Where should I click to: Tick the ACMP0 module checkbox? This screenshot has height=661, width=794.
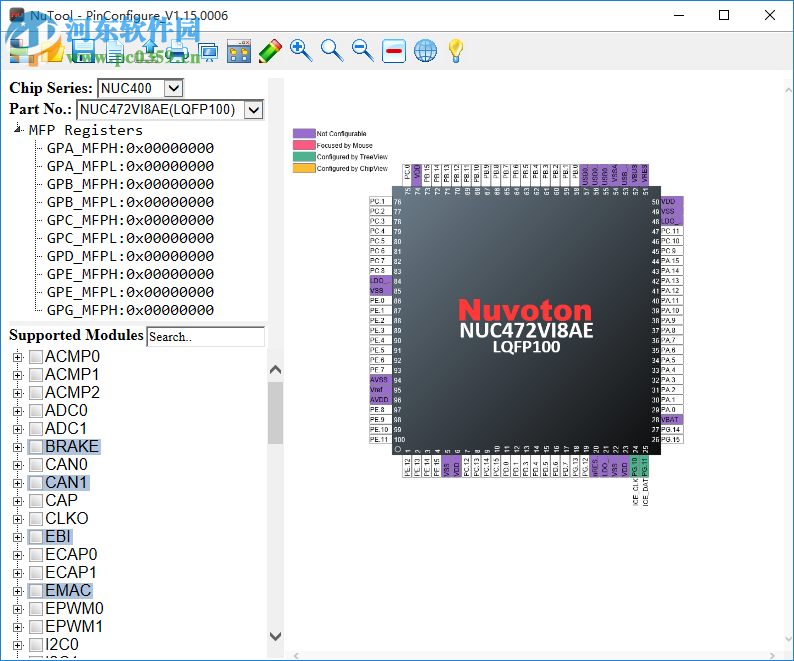click(x=35, y=357)
